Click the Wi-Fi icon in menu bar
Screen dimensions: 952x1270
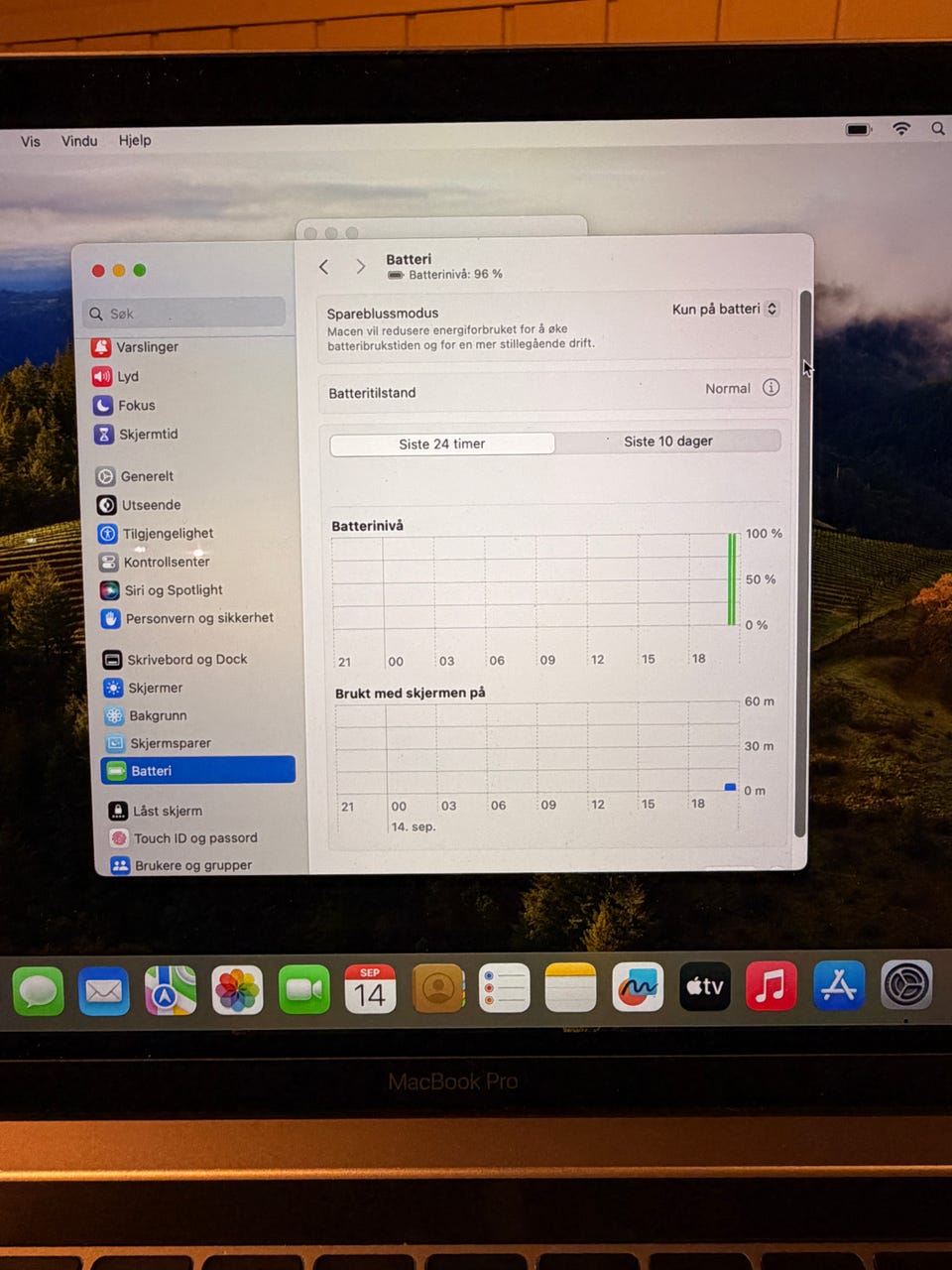coord(901,129)
